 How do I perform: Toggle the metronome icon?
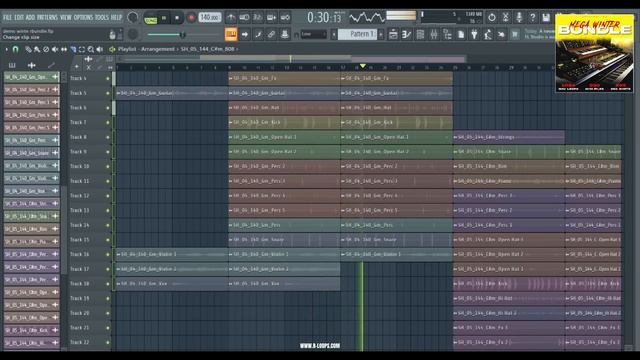(x=231, y=18)
